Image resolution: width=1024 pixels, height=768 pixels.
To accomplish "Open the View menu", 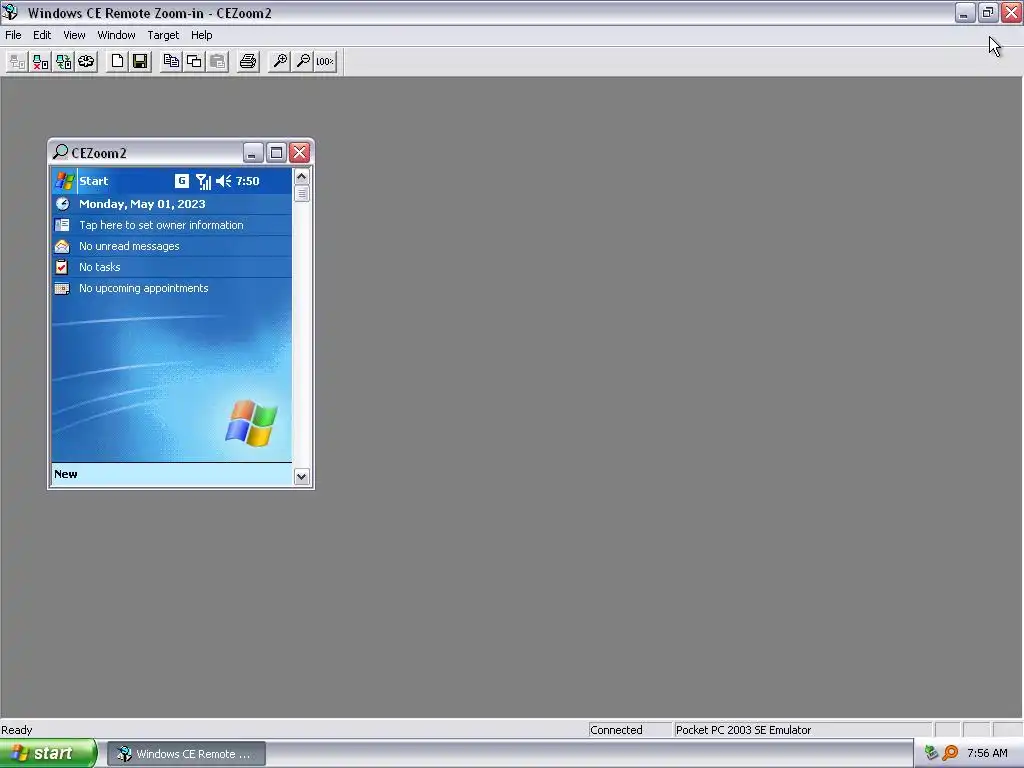I will tap(74, 35).
